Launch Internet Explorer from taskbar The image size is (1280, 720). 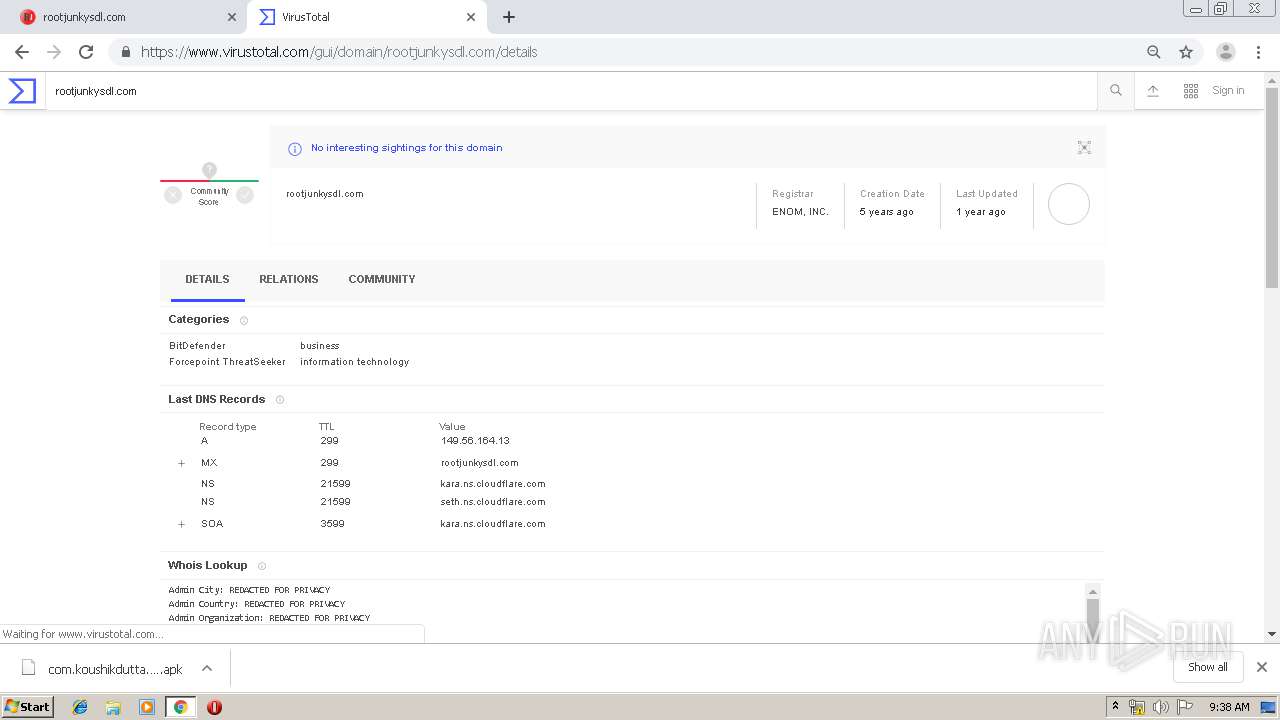coord(80,707)
